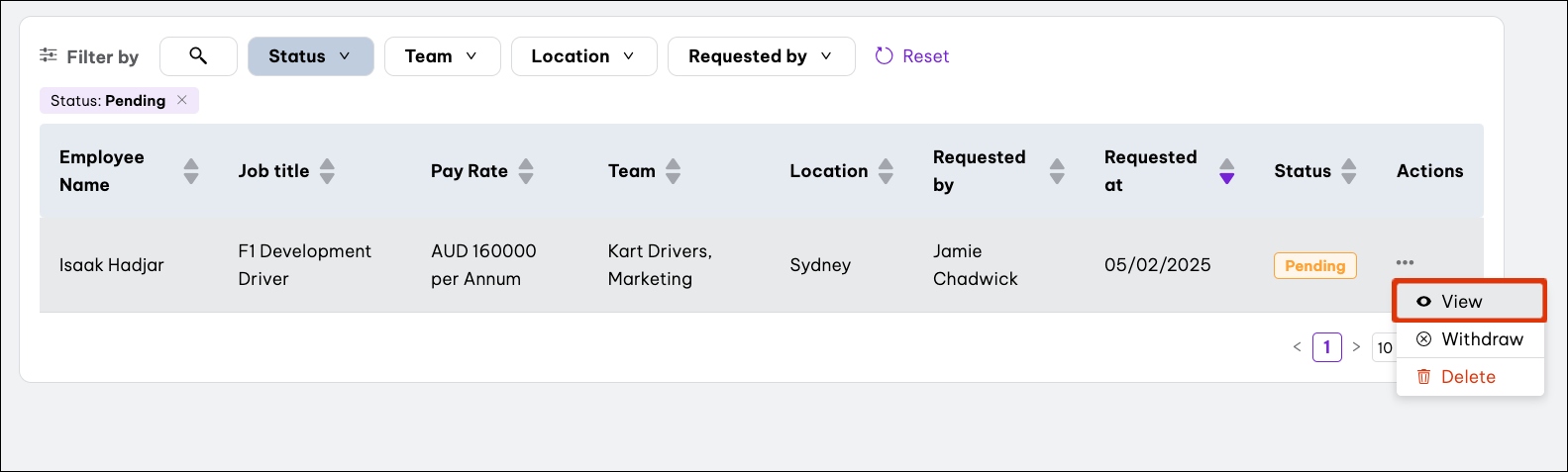Click the previous page arrow
1568x472 pixels.
click(1297, 347)
